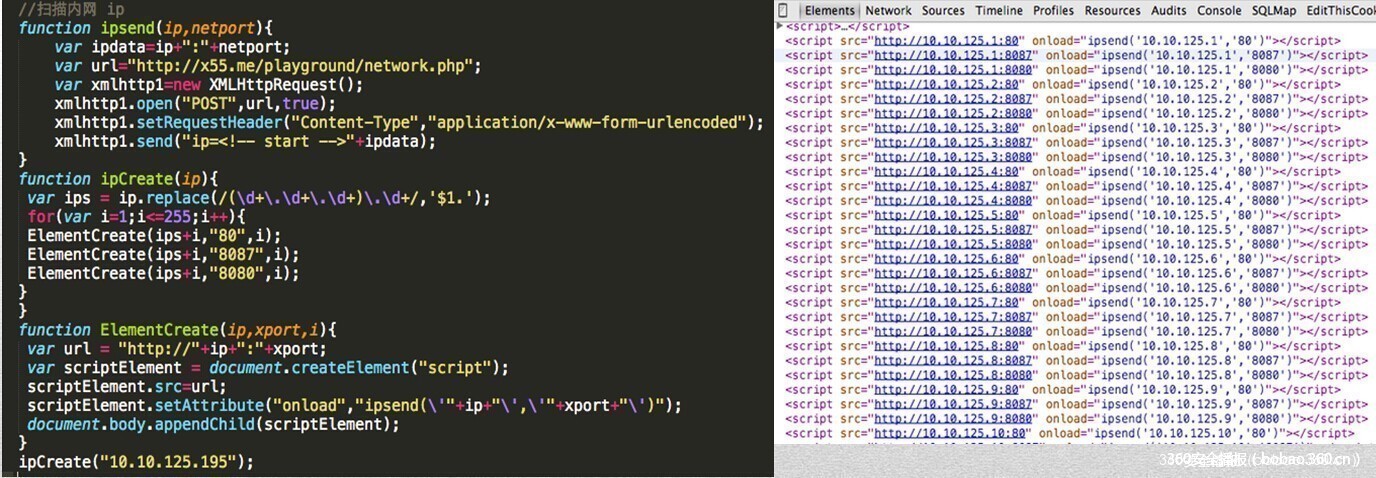The width and height of the screenshot is (1376, 478).
Task: Open the Network tab
Action: pyautogui.click(x=888, y=10)
